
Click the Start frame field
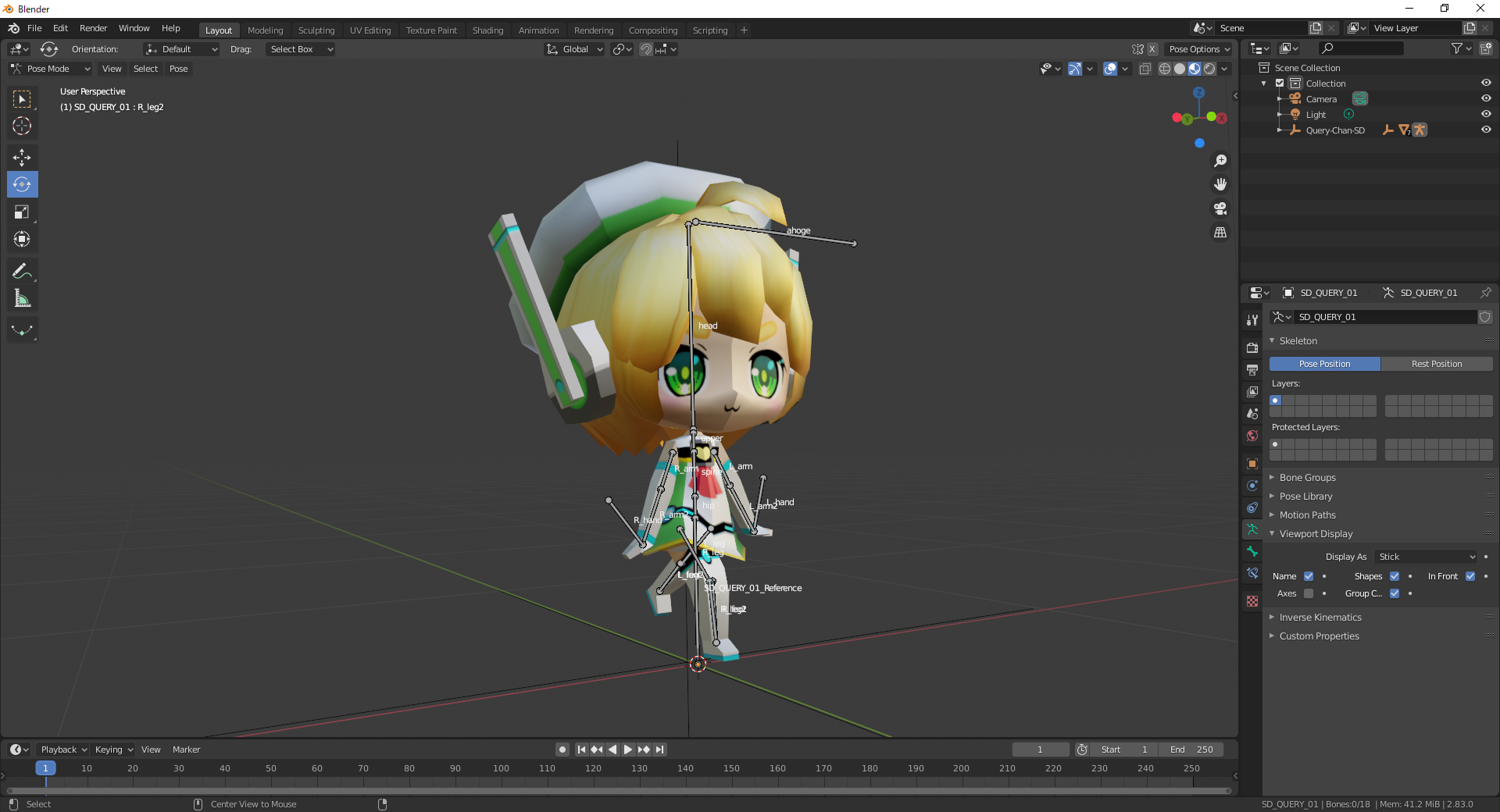(1124, 750)
